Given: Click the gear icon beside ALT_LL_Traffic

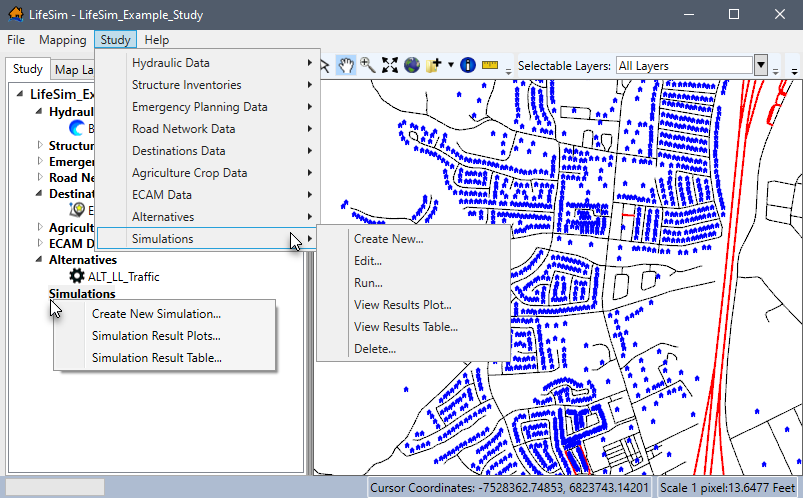Looking at the screenshot, I should click(77, 276).
